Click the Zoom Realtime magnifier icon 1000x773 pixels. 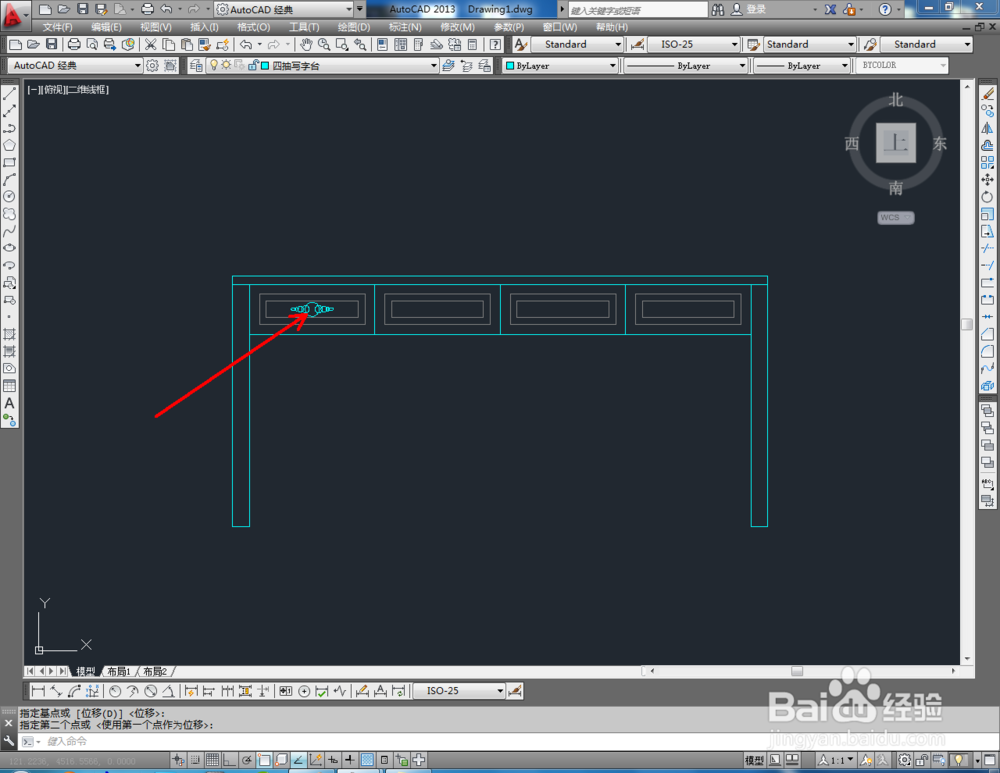point(324,44)
